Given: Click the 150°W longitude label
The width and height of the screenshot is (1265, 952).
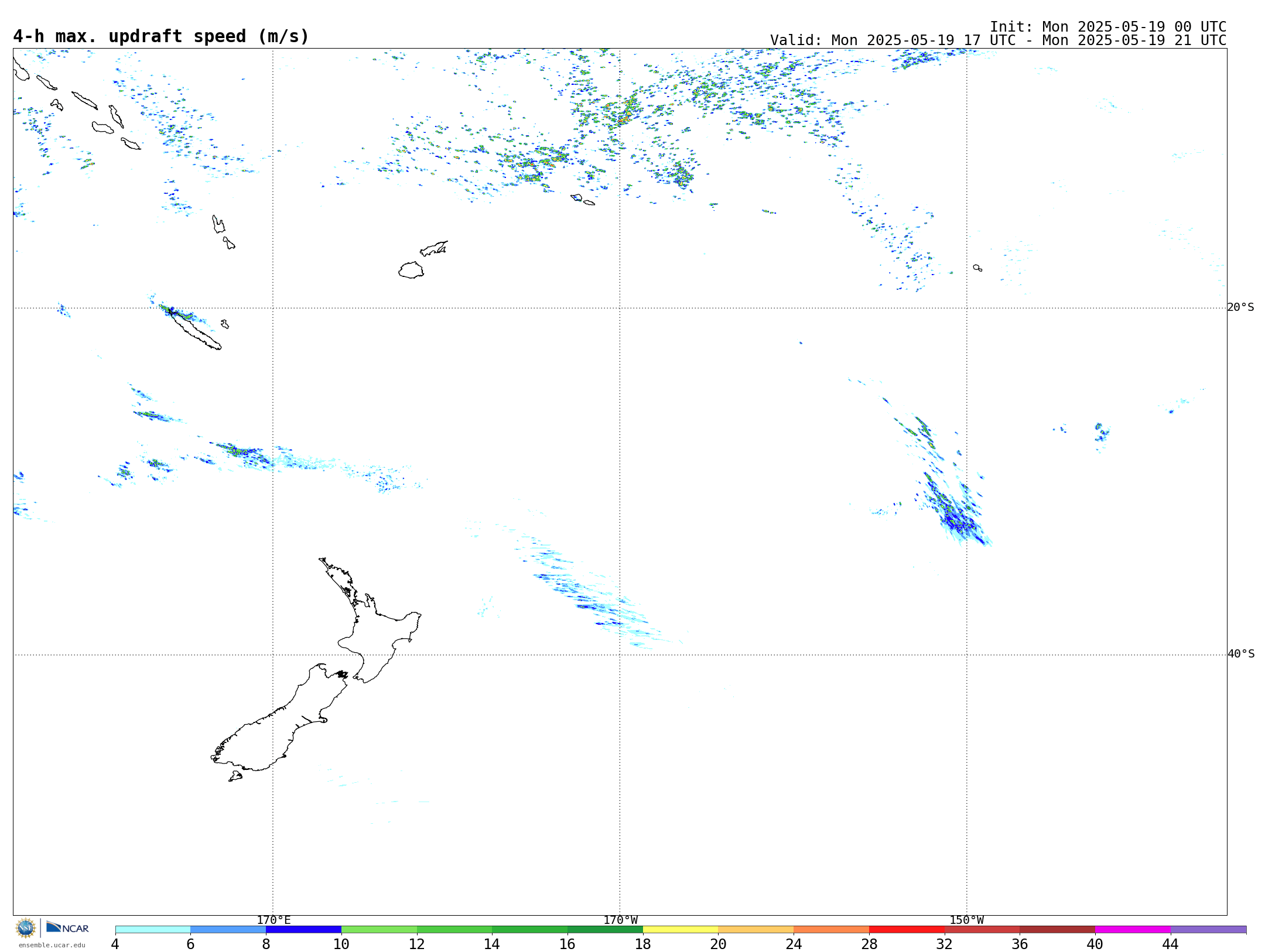Looking at the screenshot, I should coord(966,920).
